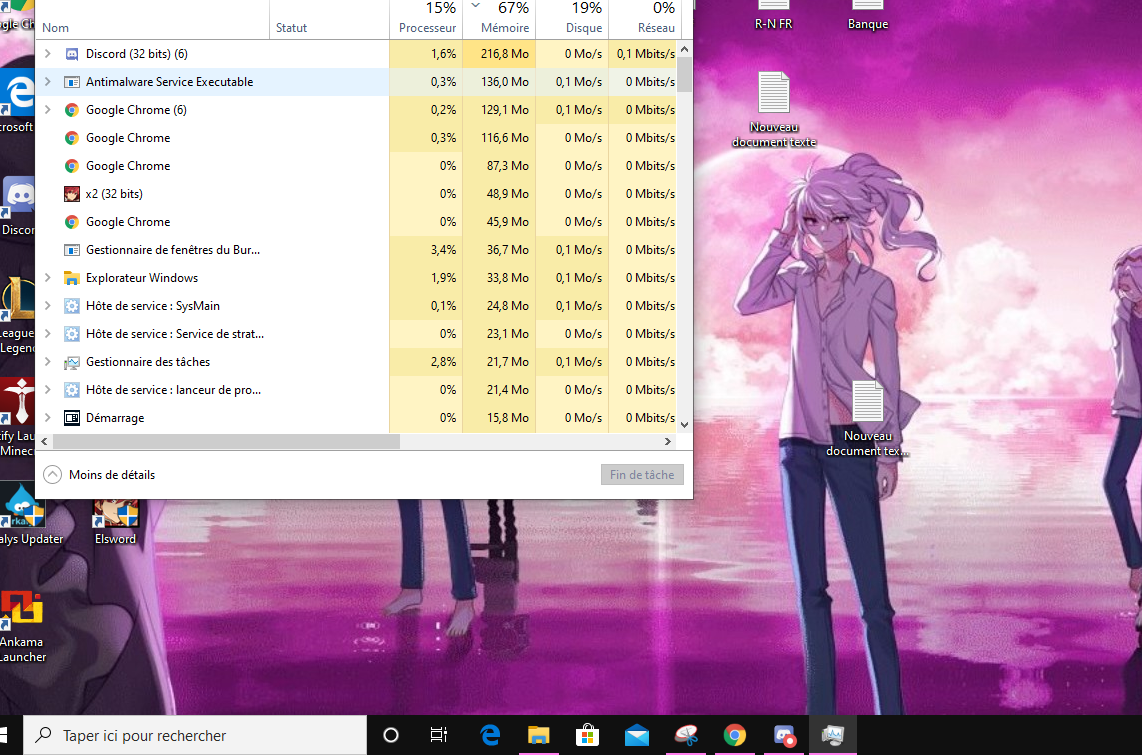Expand the Antimalware Service Executable row
The image size is (1142, 755).
click(x=48, y=82)
